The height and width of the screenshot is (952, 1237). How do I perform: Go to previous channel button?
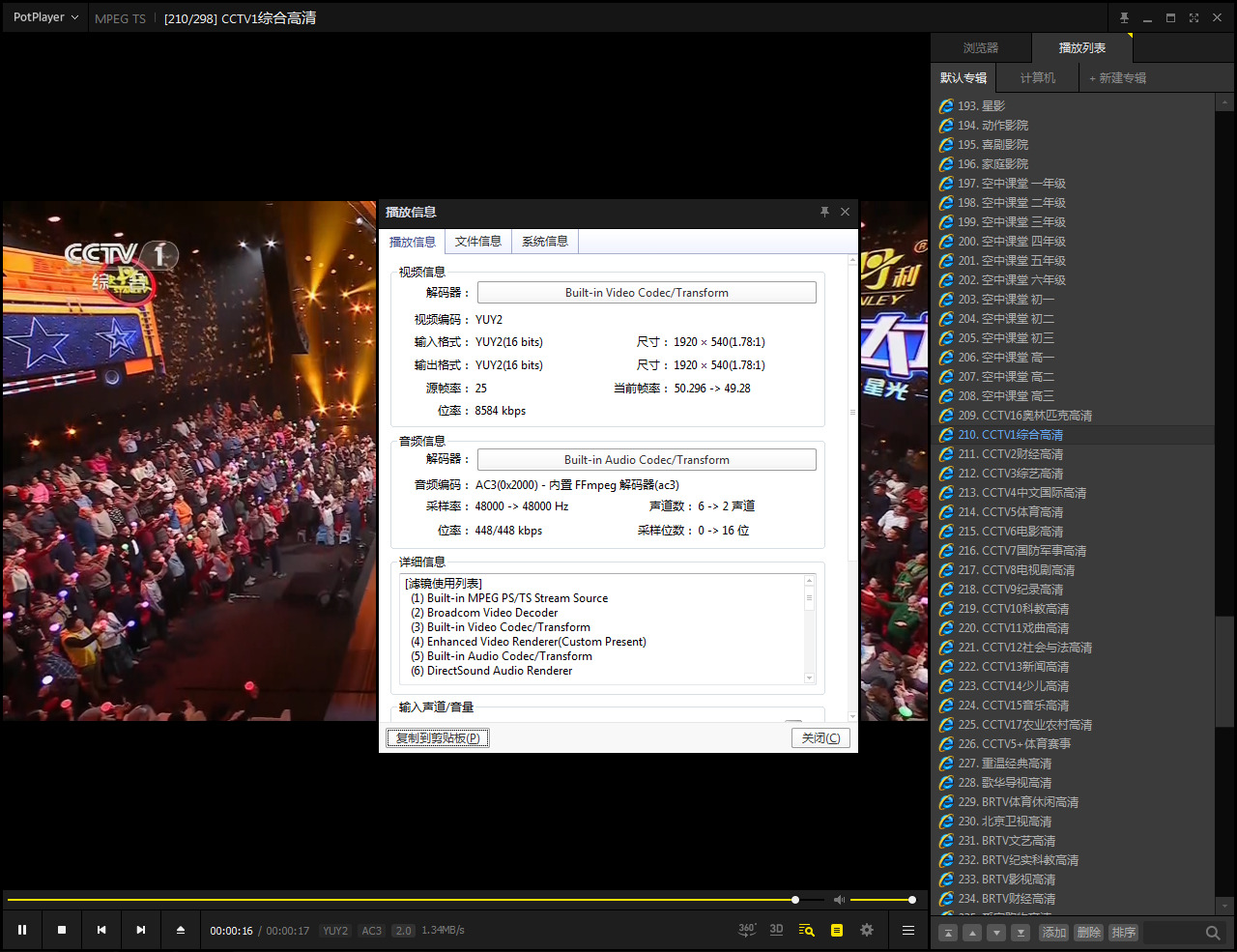coord(101,930)
